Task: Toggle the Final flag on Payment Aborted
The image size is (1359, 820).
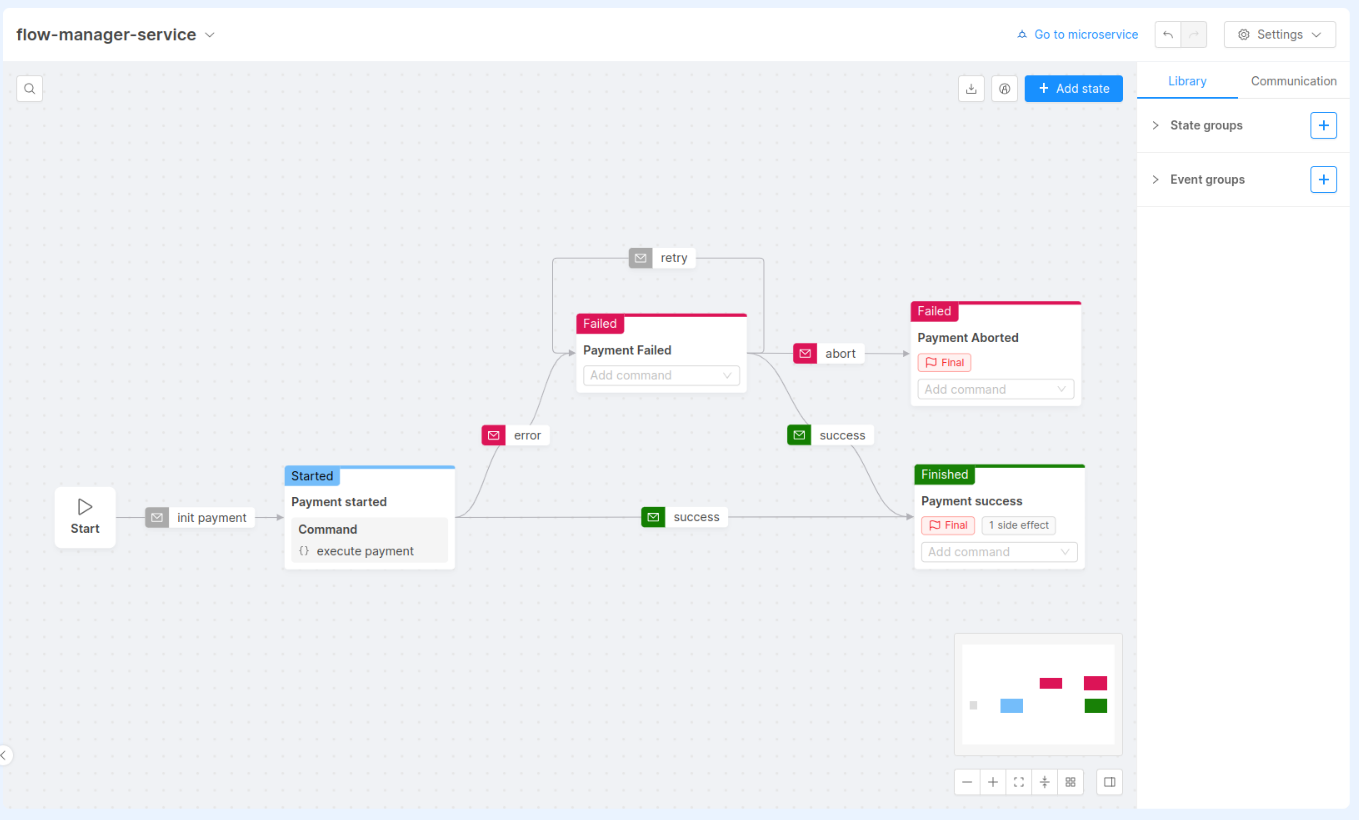Action: (943, 362)
